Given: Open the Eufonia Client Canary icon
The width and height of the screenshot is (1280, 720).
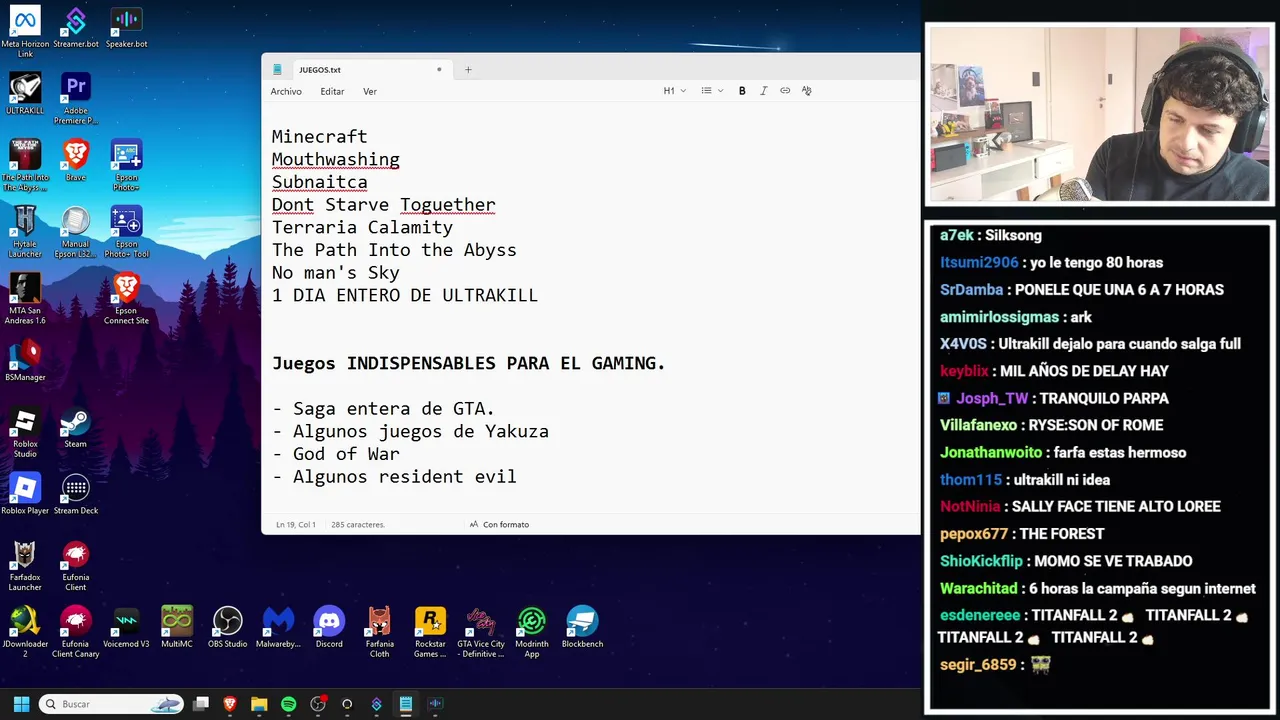Looking at the screenshot, I should [76, 631].
